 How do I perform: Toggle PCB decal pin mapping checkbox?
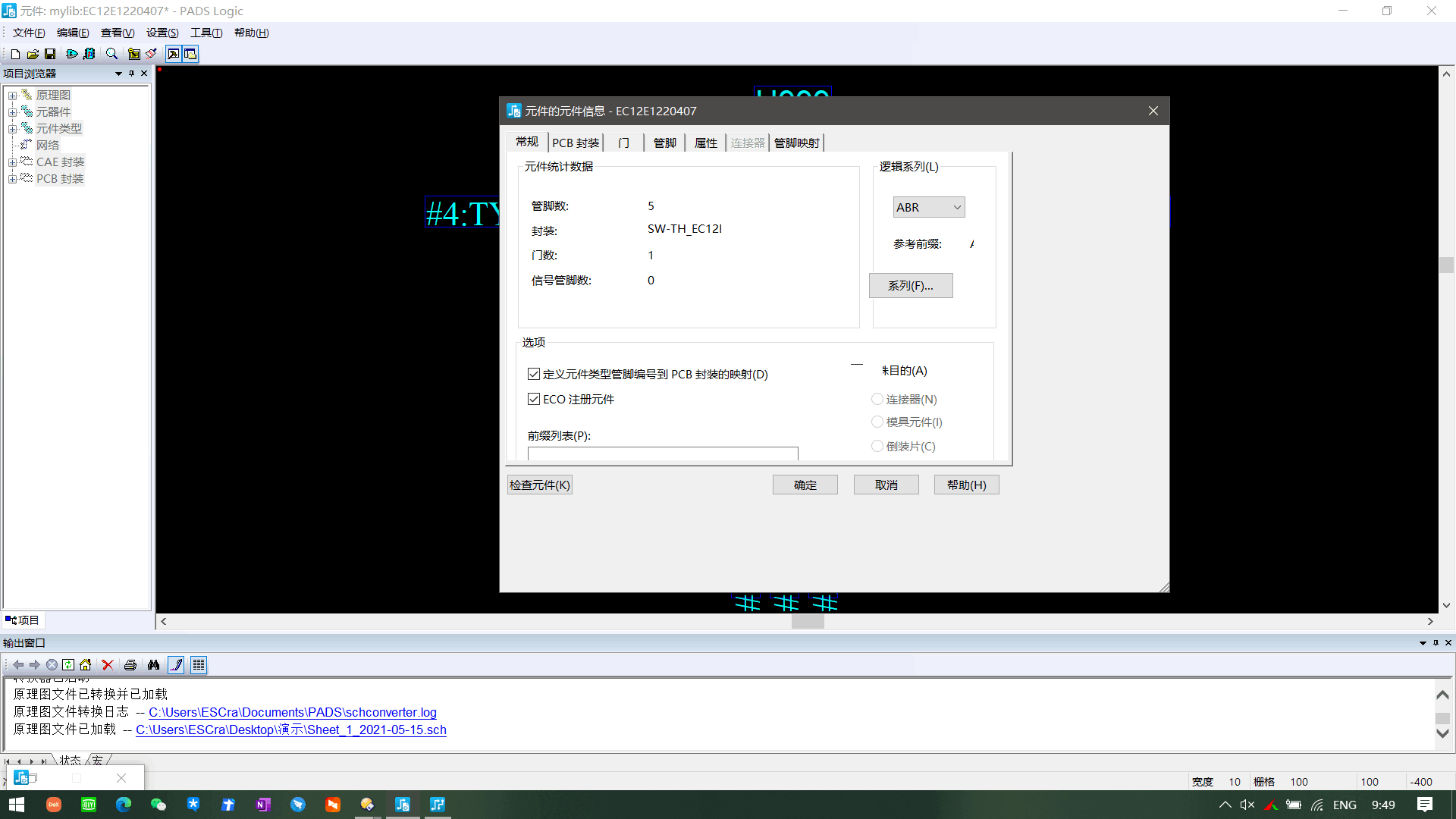coord(534,375)
